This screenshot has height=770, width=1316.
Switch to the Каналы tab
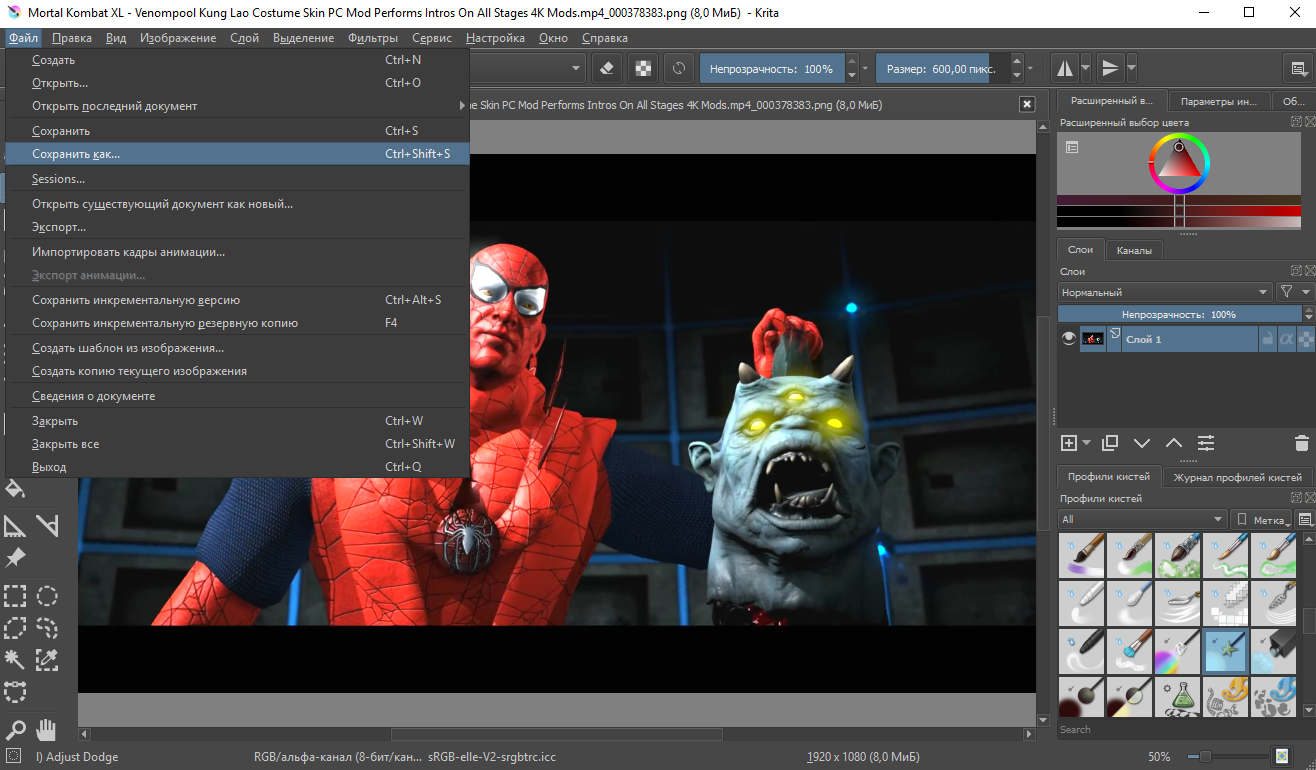click(x=1134, y=250)
